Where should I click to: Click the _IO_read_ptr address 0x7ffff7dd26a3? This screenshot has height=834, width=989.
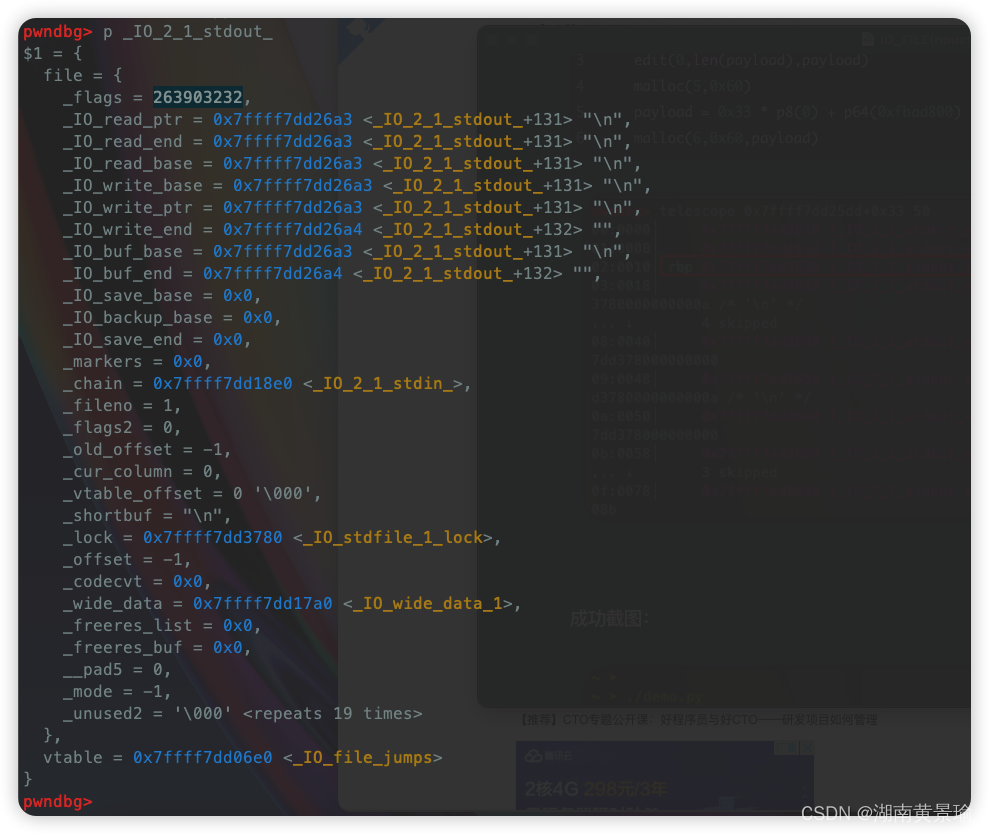click(x=283, y=119)
